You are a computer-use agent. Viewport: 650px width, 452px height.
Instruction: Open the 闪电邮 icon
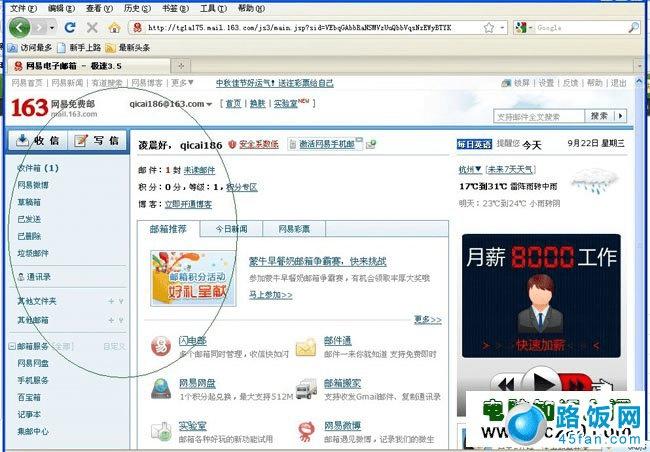(161, 346)
